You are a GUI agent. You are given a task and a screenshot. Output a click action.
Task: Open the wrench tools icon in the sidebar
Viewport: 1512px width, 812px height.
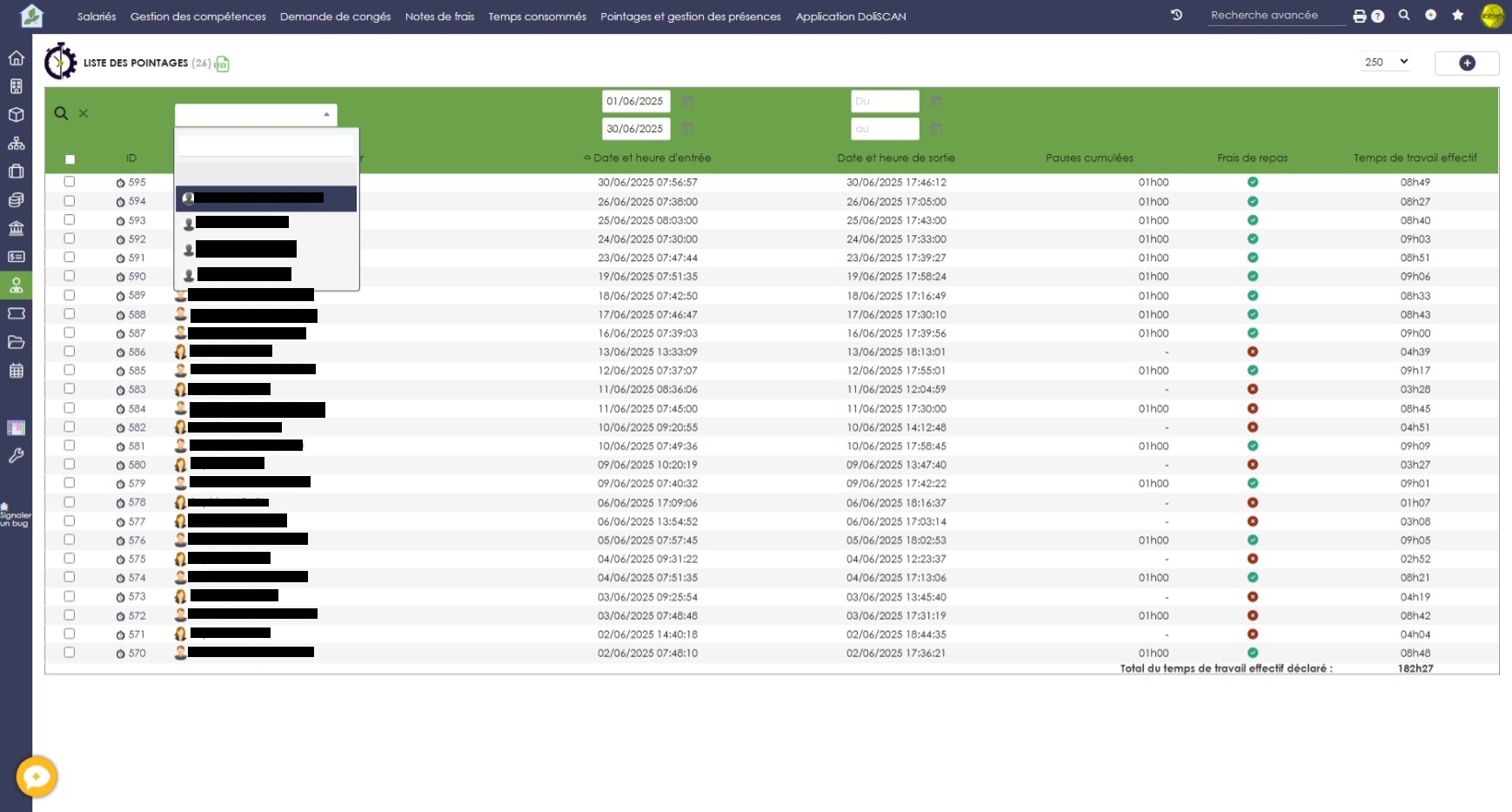(16, 456)
